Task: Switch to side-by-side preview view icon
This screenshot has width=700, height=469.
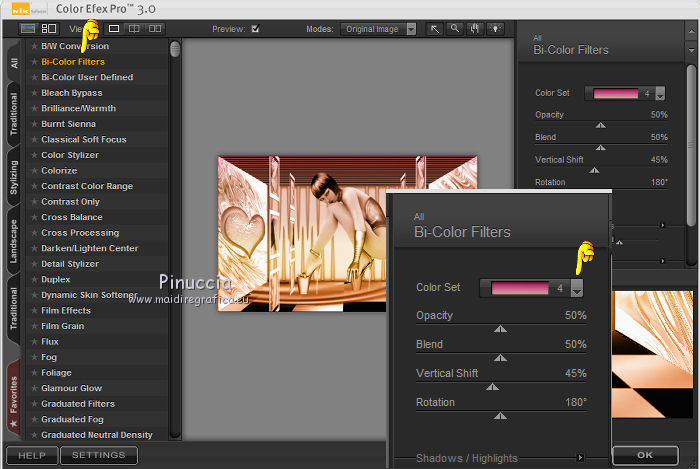Action: 156,29
